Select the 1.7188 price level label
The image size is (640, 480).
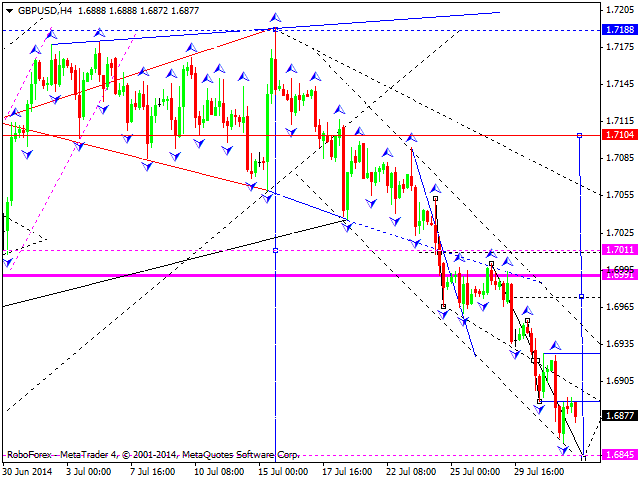[x=619, y=31]
